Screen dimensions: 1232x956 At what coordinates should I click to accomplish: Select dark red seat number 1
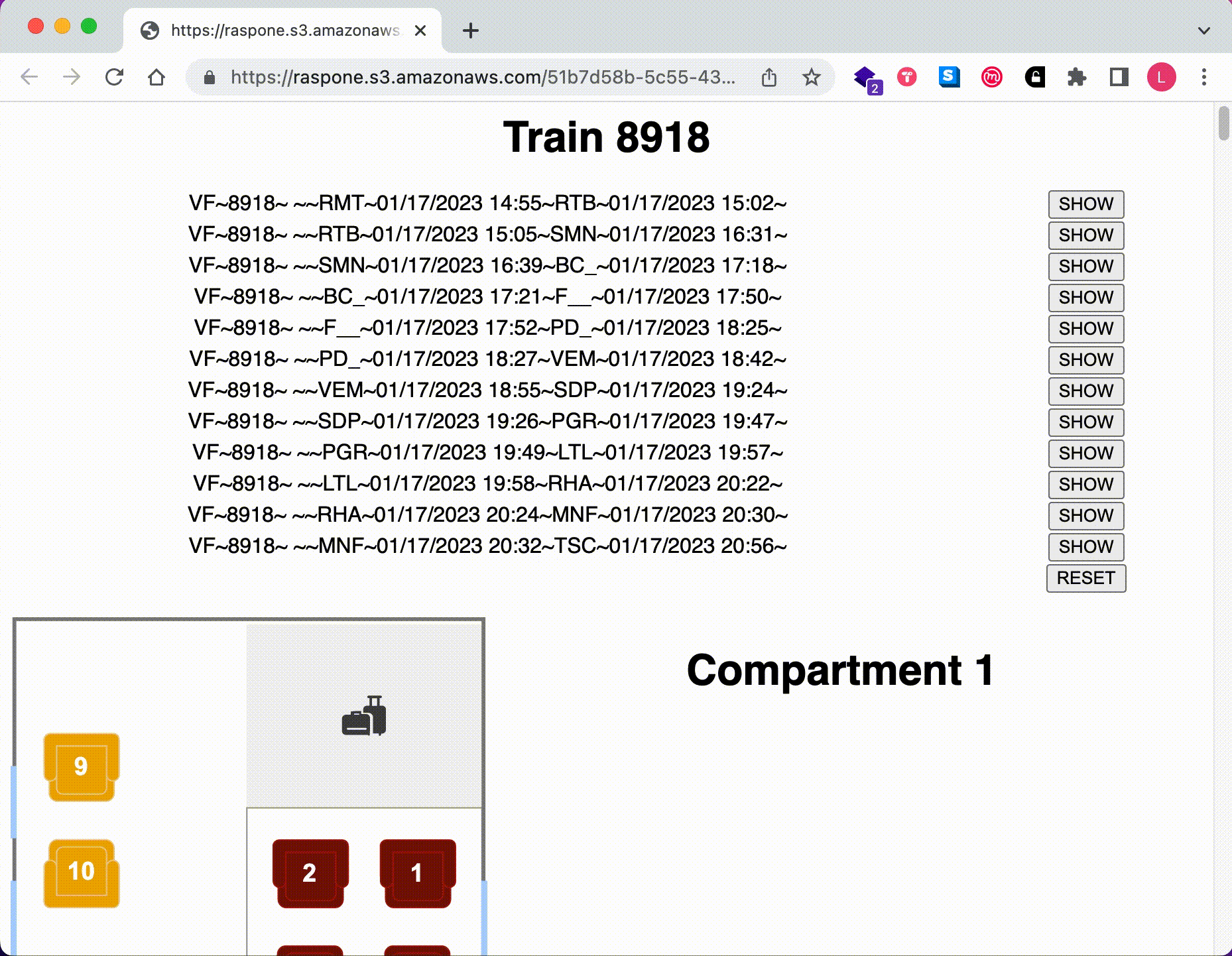click(417, 873)
